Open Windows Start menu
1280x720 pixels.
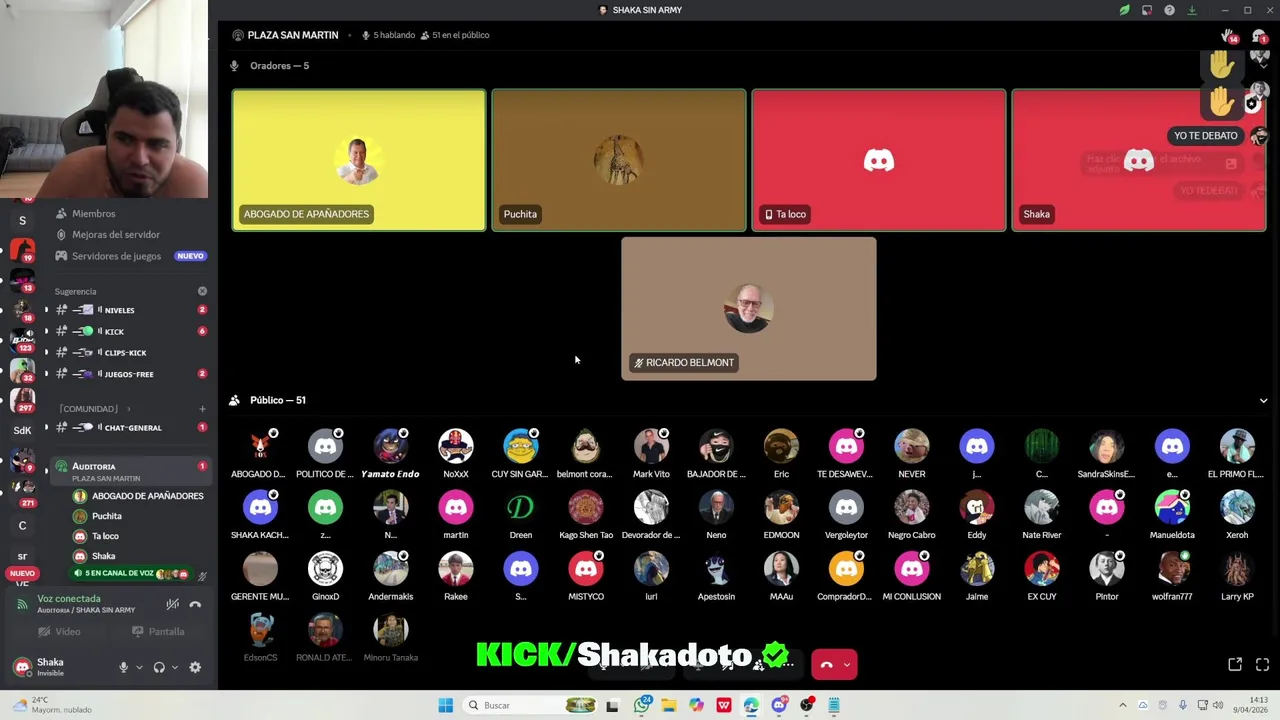click(446, 705)
